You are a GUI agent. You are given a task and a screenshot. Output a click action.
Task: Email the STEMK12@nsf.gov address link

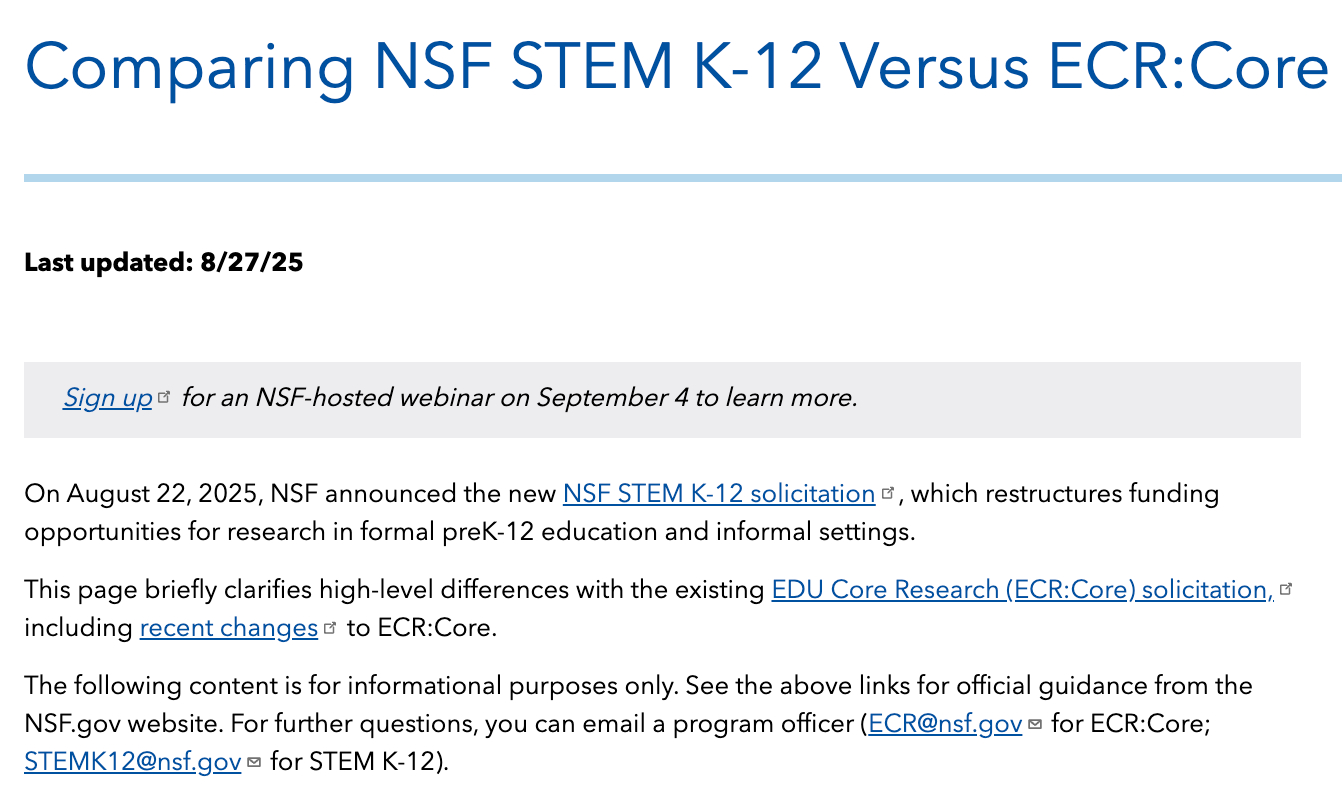[x=132, y=762]
